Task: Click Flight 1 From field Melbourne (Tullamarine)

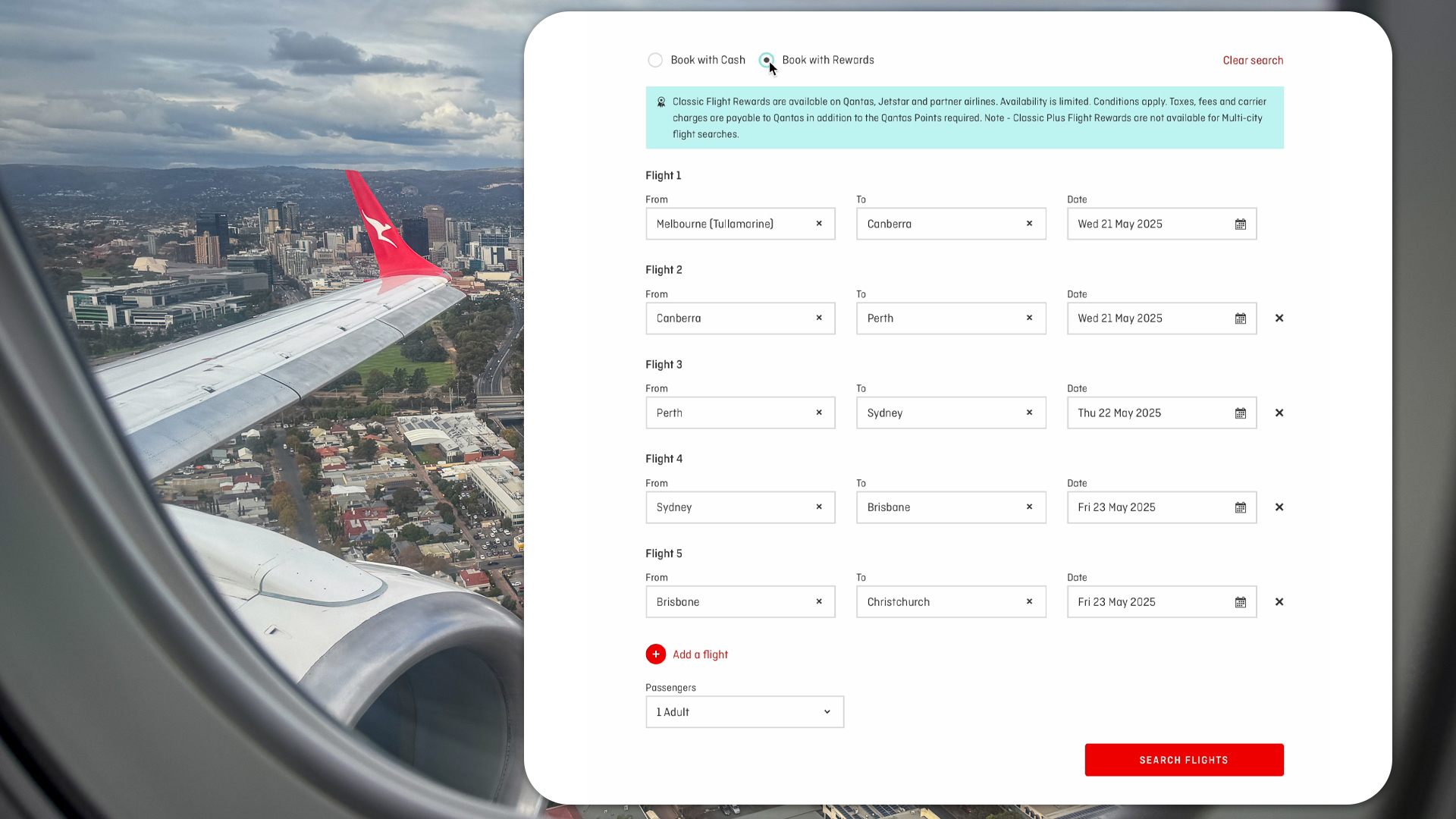Action: coord(740,224)
